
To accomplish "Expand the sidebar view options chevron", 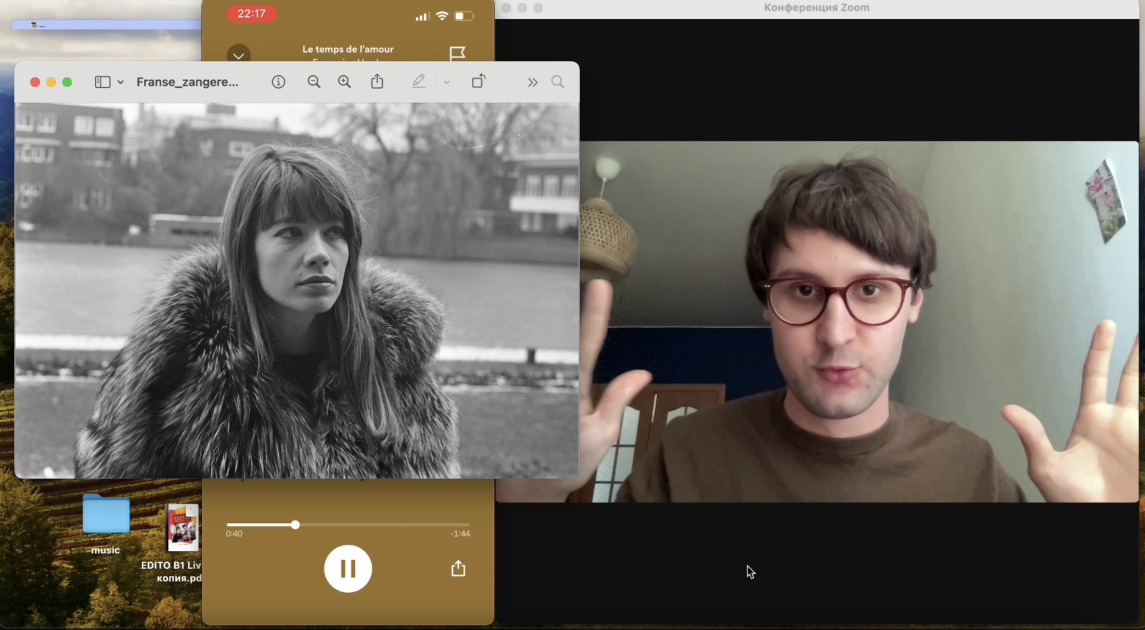I will (120, 82).
